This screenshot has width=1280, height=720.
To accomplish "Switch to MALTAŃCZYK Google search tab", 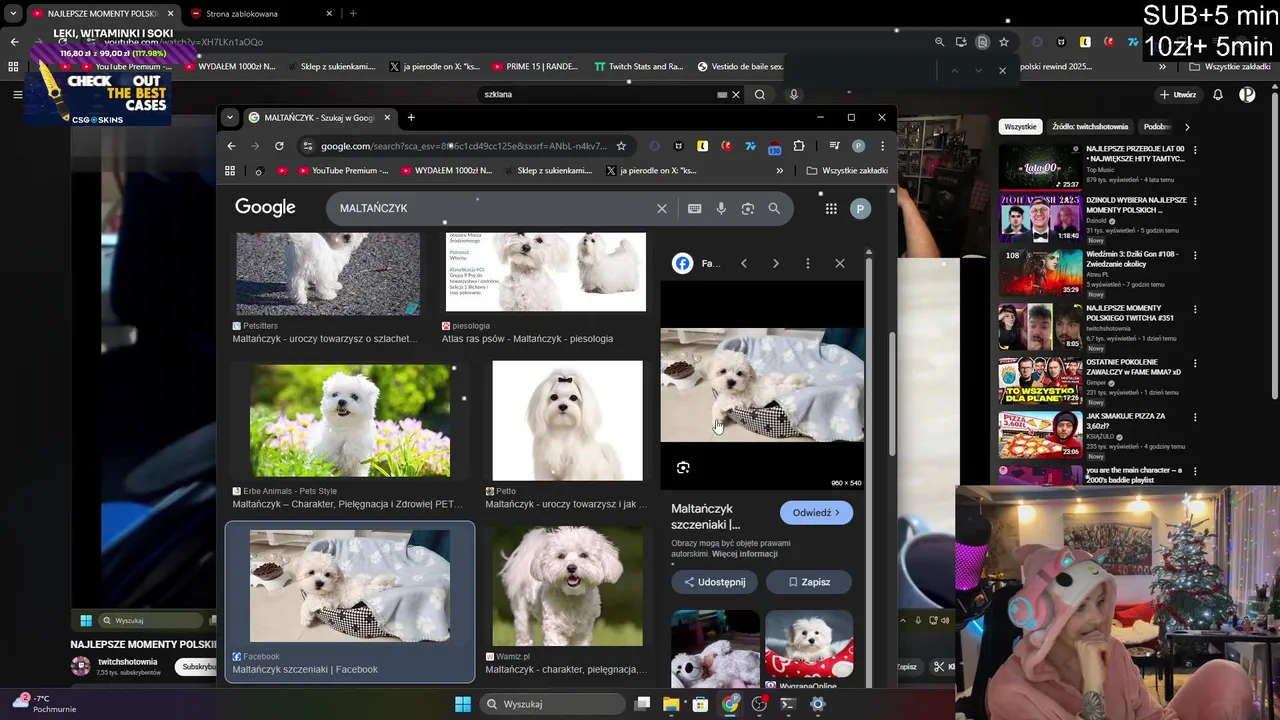I will coord(319,117).
